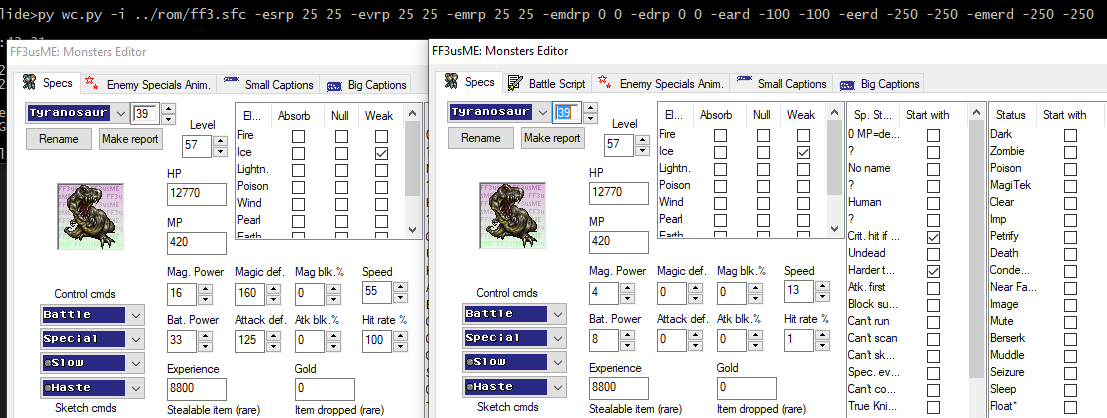Image resolution: width=1107 pixels, height=418 pixels.
Task: Open Enemy Specials Anim. tab in right window
Action: point(662,83)
